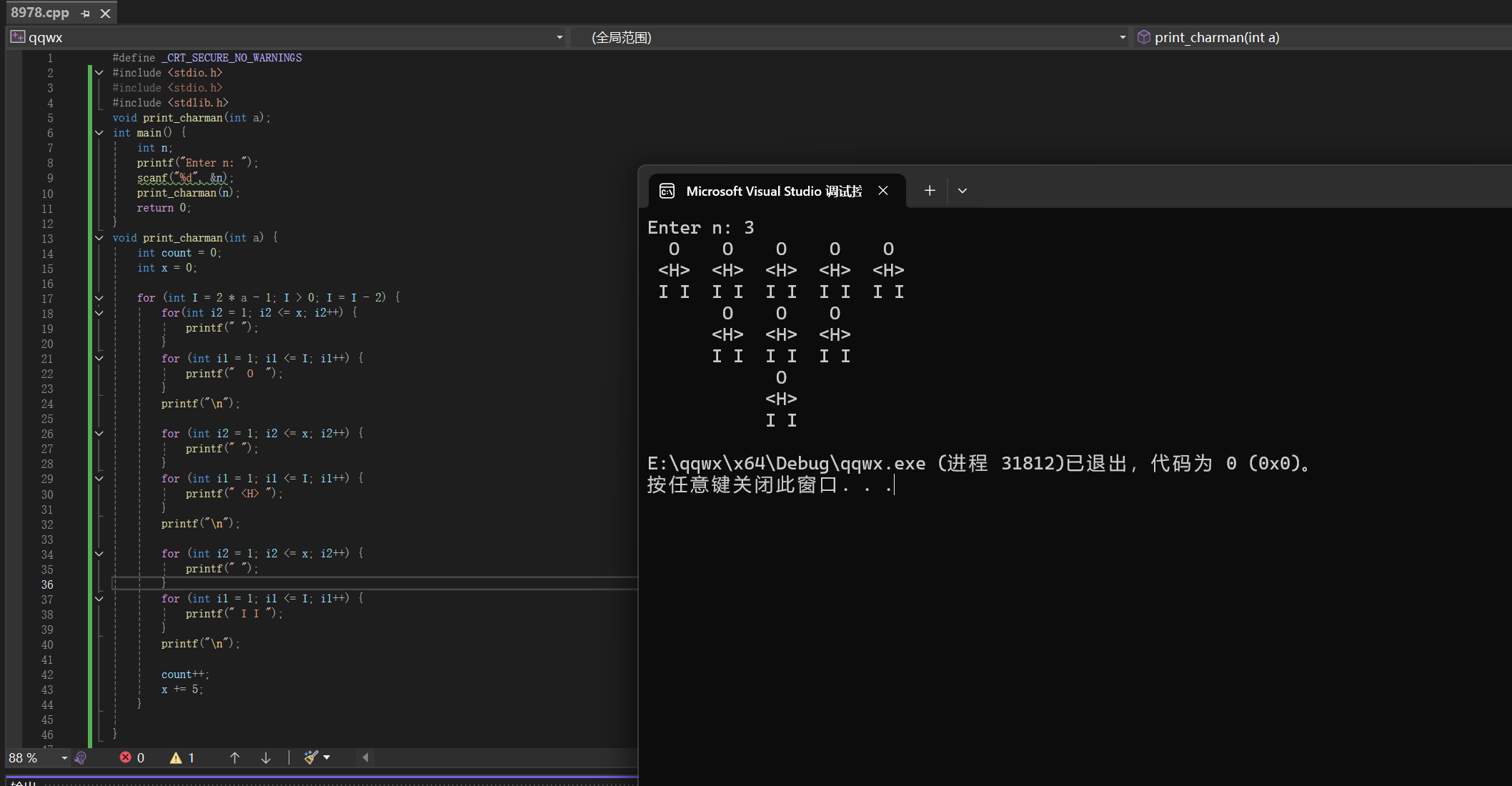This screenshot has width=1512, height=786.
Task: Close the 8978.cpp file tab
Action: [x=106, y=13]
